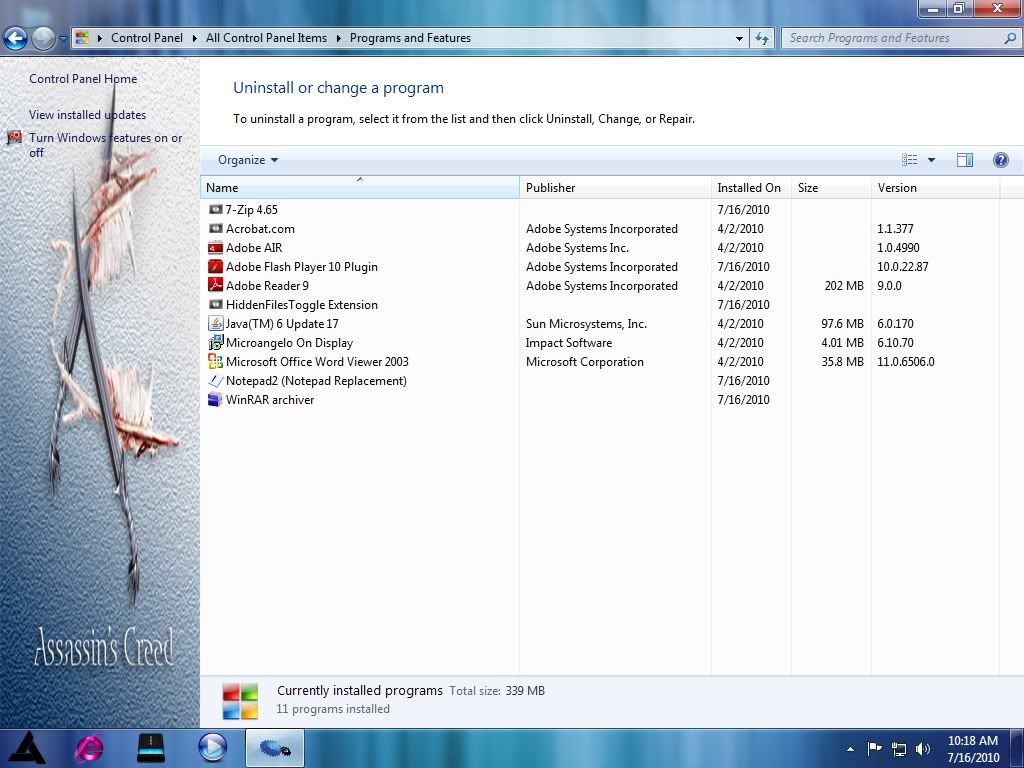Click version 10.0.22.87 cell

(x=903, y=266)
